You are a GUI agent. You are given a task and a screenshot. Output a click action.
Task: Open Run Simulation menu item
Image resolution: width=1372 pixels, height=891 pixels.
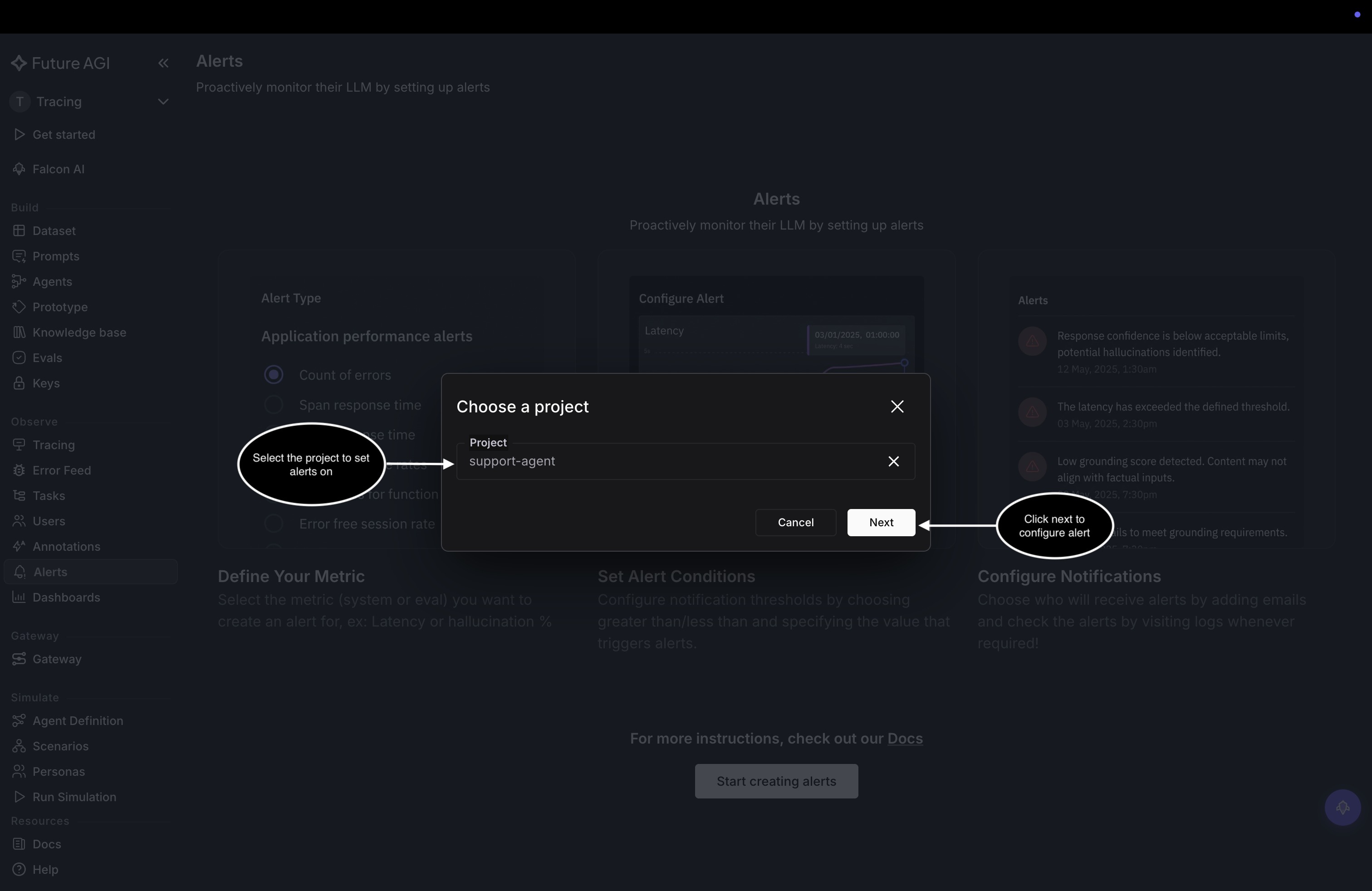click(90, 797)
